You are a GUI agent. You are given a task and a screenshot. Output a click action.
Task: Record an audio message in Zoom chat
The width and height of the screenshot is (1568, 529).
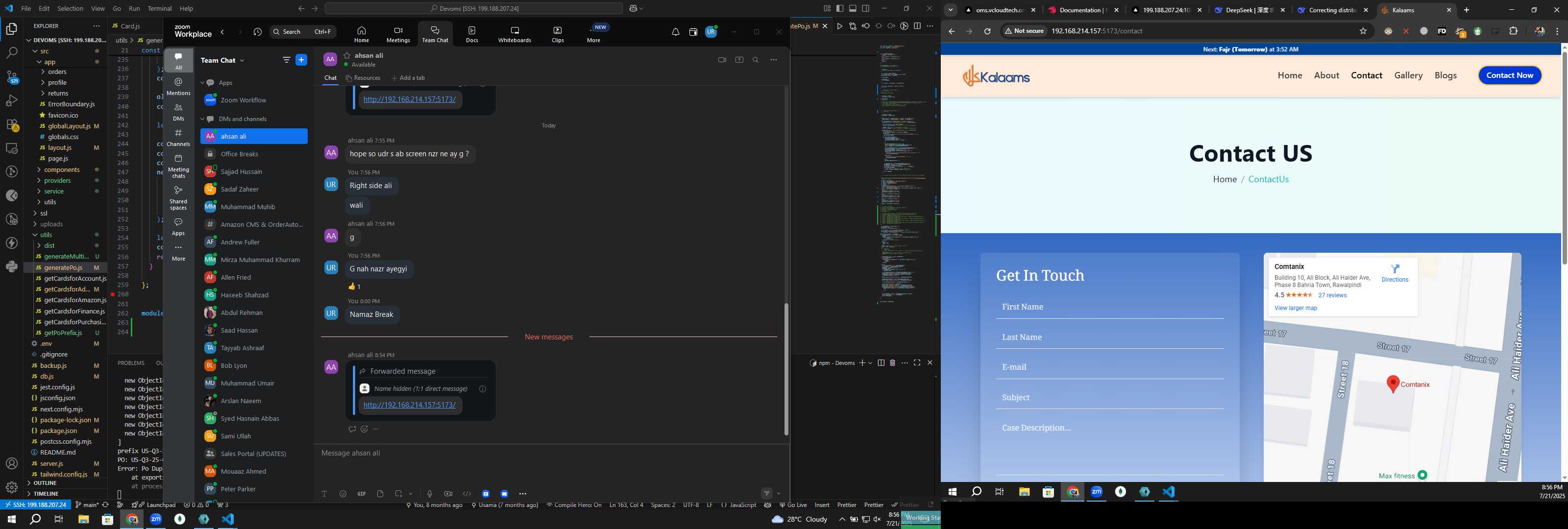429,494
